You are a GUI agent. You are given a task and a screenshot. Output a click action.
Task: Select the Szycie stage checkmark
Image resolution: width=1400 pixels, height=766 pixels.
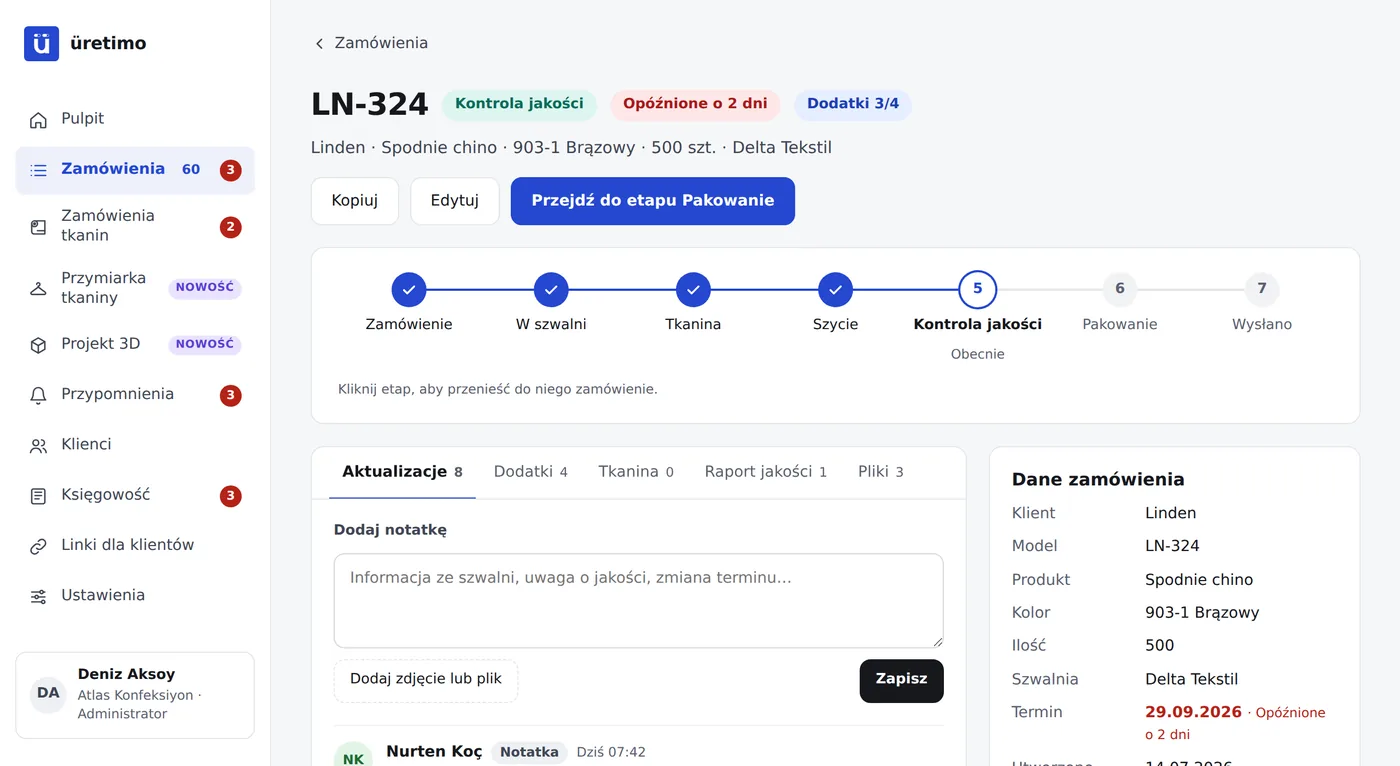[835, 290]
